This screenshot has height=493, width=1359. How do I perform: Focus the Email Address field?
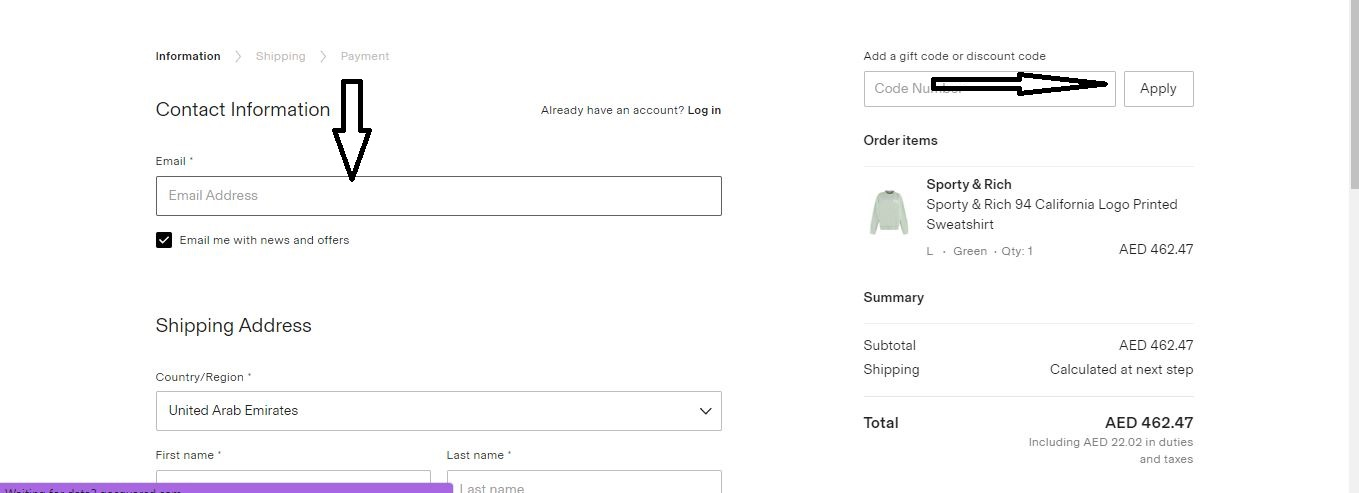(x=438, y=196)
